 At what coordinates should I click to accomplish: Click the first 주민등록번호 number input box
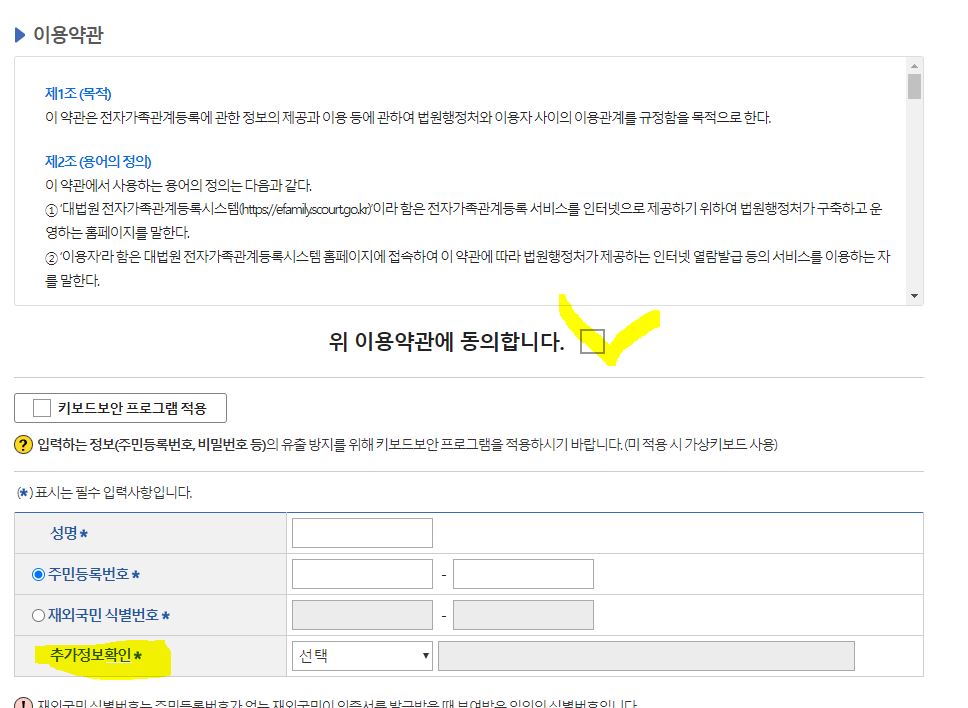point(361,572)
